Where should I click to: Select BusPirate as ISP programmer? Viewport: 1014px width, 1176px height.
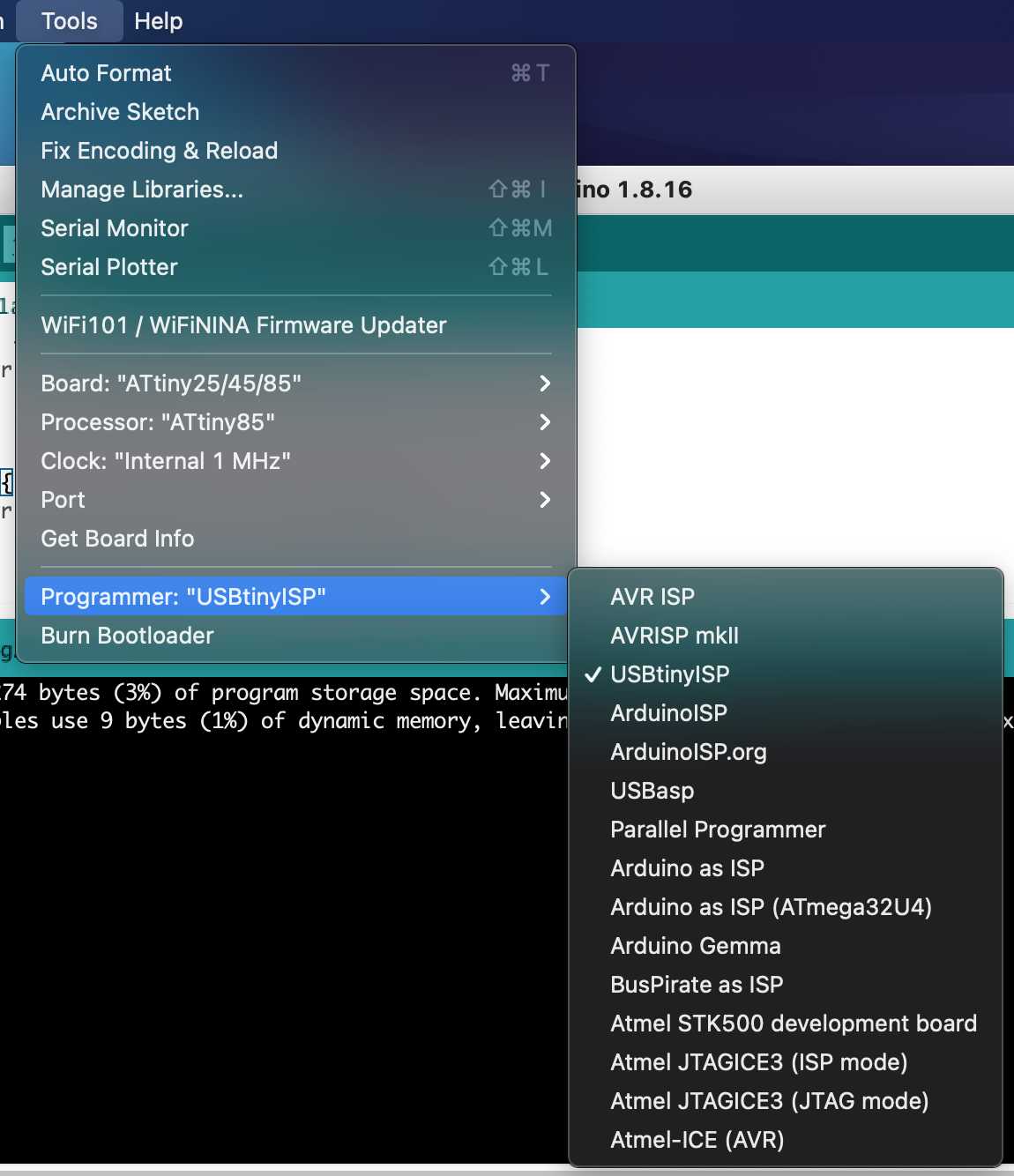(x=786, y=985)
